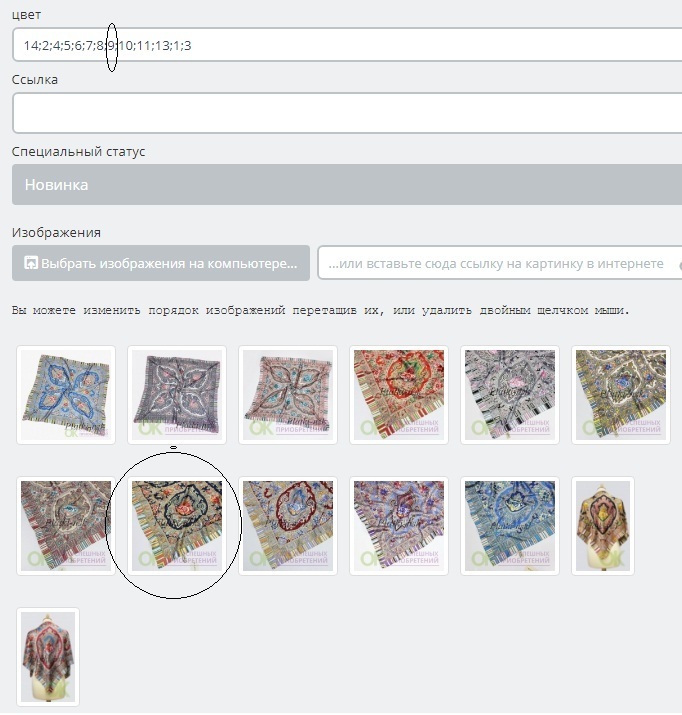Click the image URL paste input field

coord(500,263)
